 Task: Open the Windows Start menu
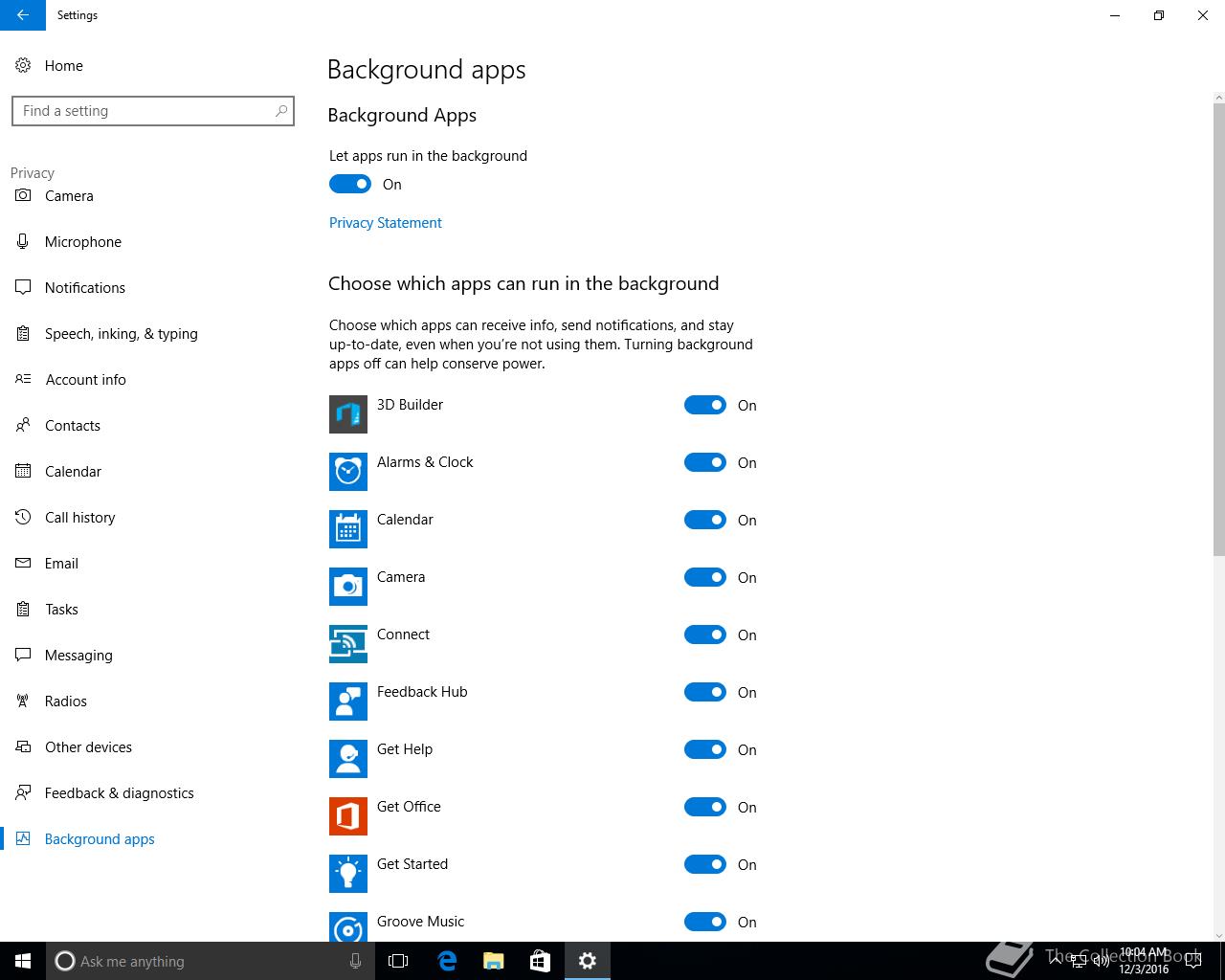click(23, 961)
